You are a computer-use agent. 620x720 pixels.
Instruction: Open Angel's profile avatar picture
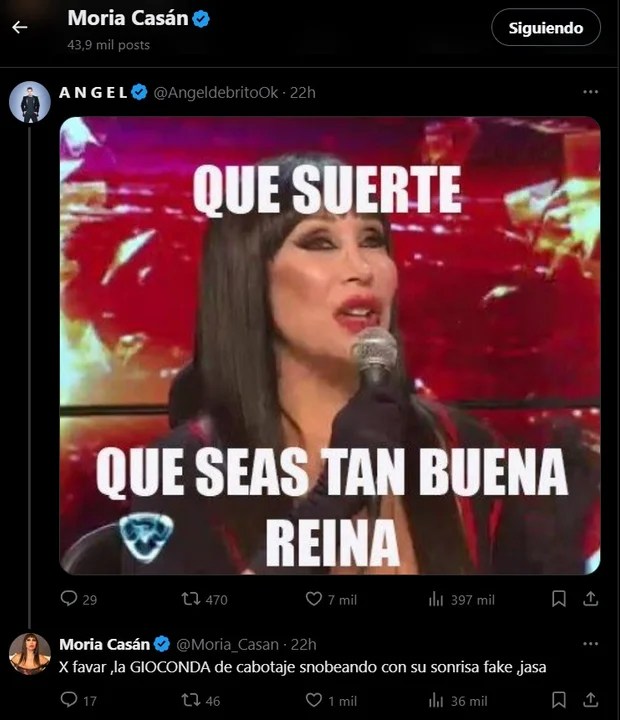coord(30,102)
